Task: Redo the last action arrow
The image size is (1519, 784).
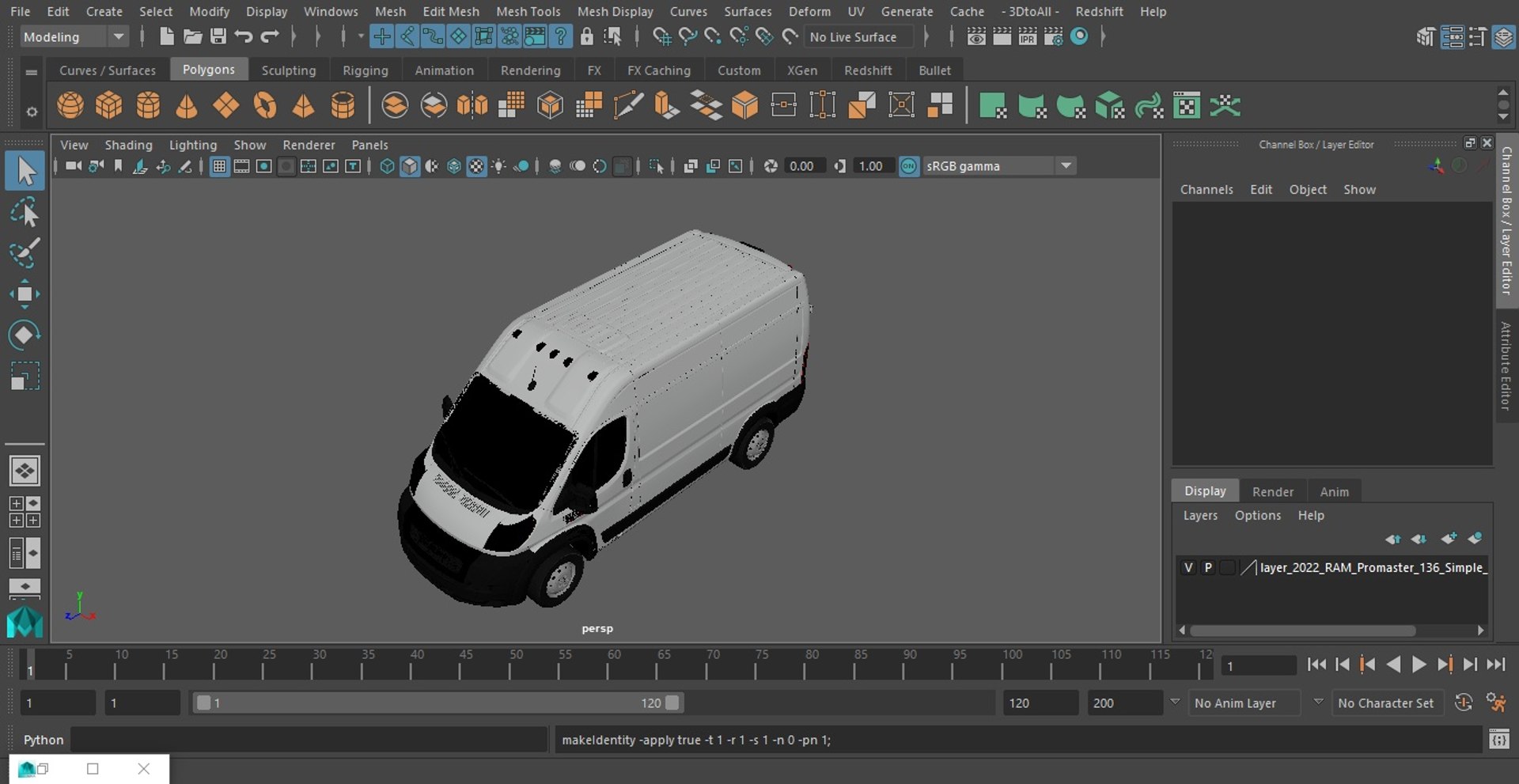Action: tap(270, 36)
